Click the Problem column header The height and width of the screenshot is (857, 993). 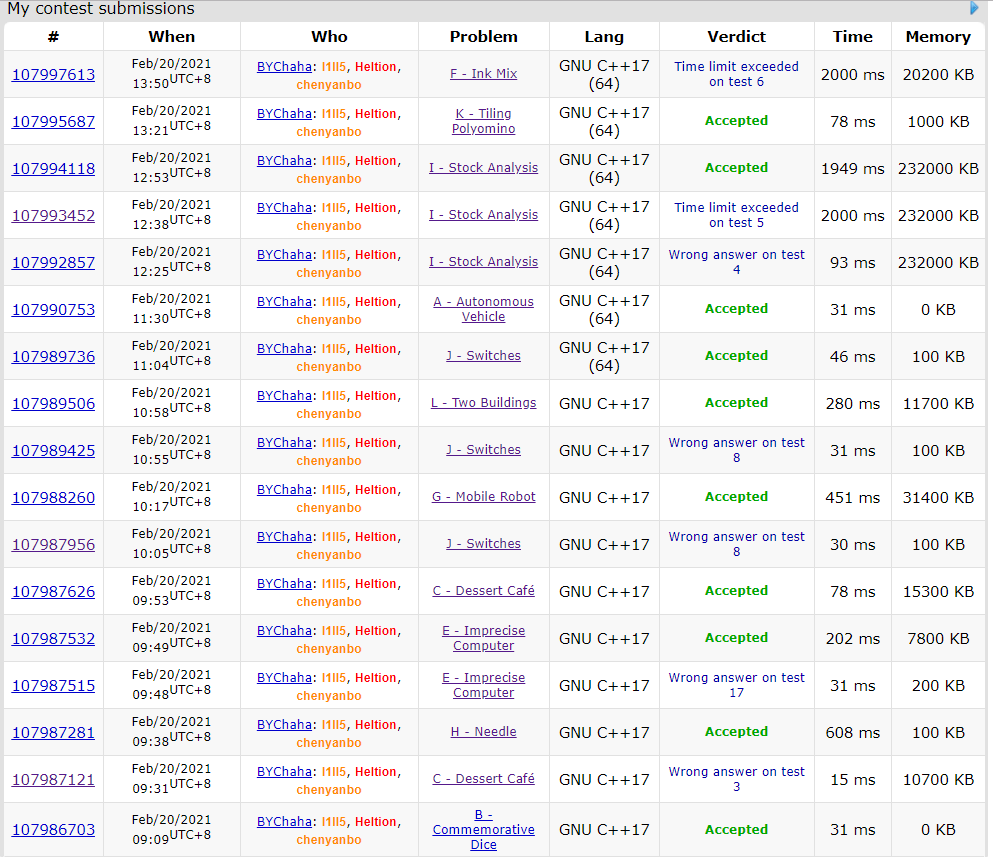pyautogui.click(x=484, y=37)
